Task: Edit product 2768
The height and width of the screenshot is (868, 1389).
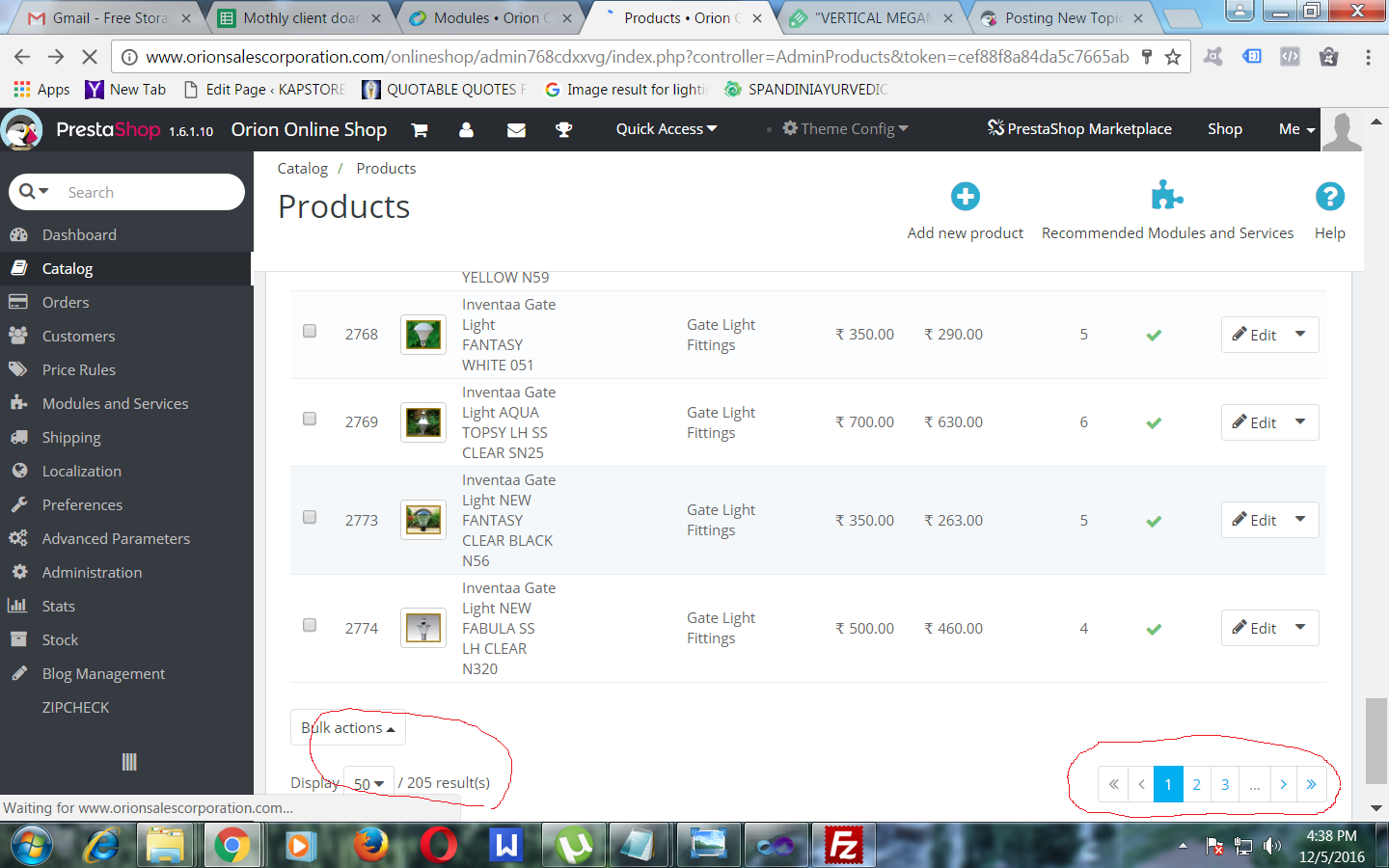Action: (1254, 335)
